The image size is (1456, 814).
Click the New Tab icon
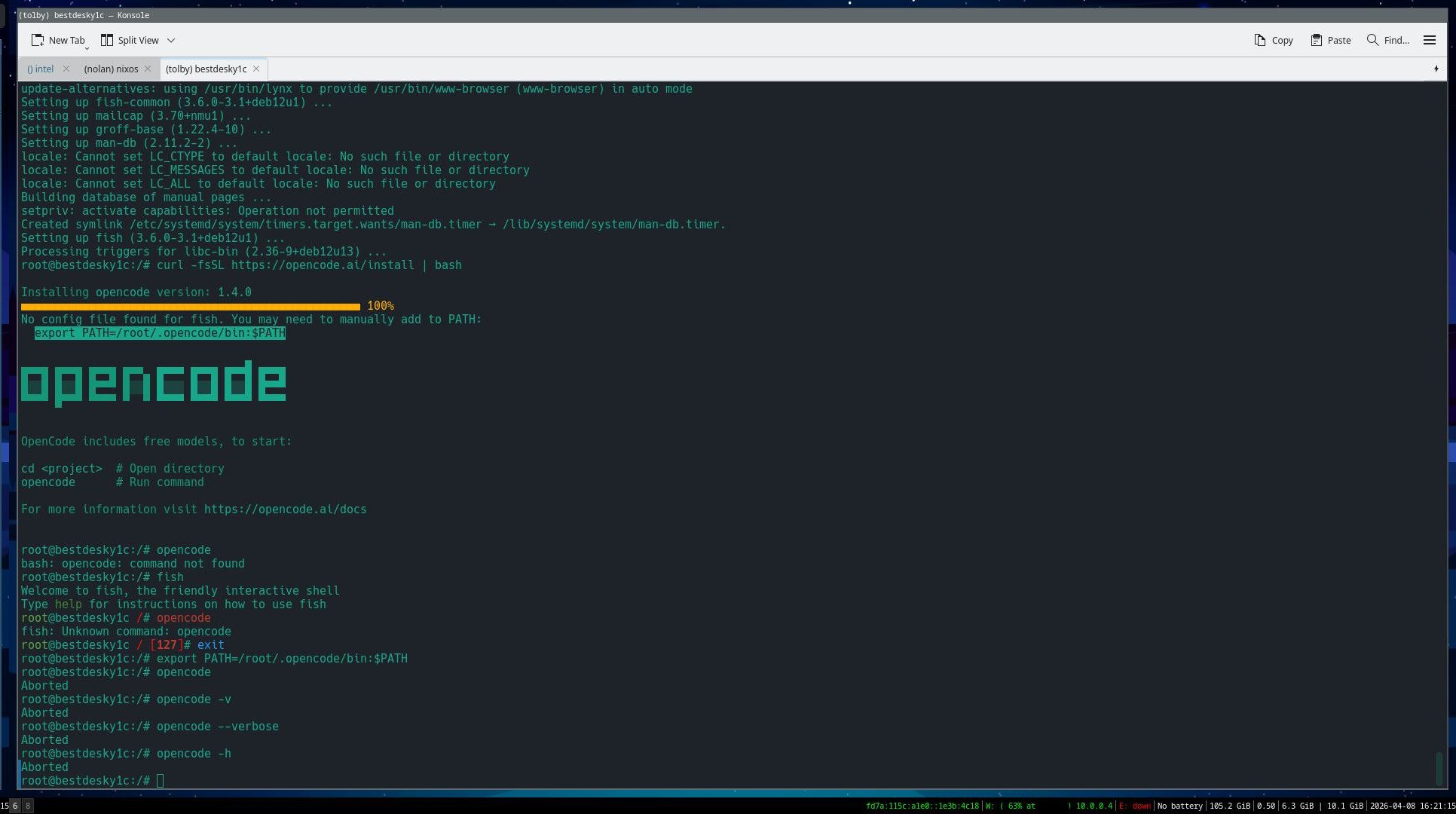tap(38, 40)
